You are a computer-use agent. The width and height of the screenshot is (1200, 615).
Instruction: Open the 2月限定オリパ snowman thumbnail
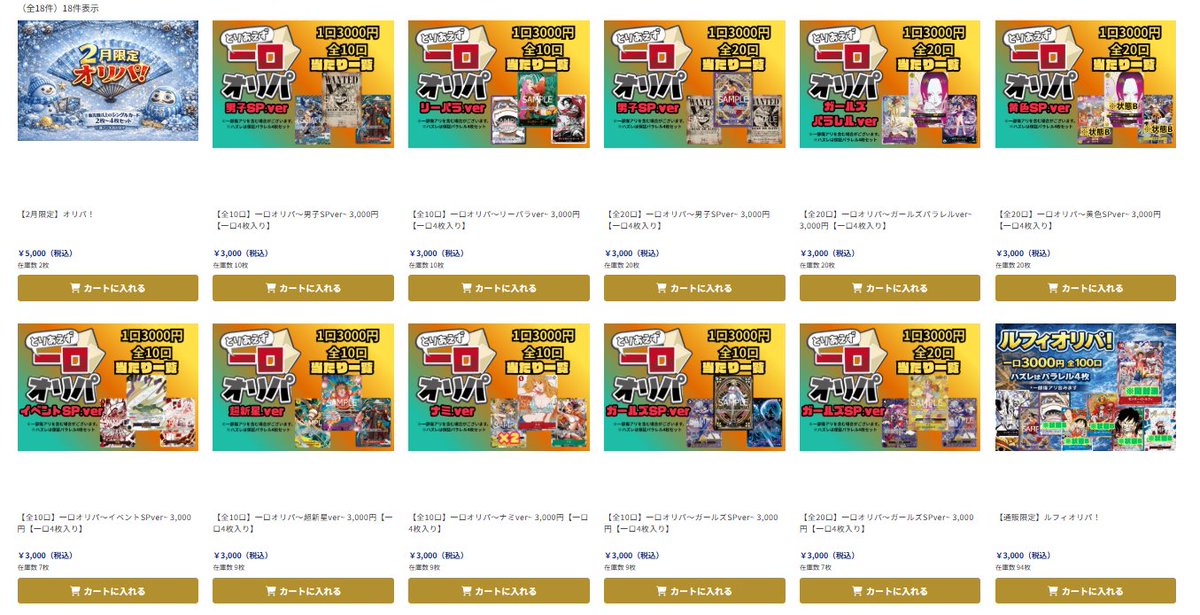[108, 80]
